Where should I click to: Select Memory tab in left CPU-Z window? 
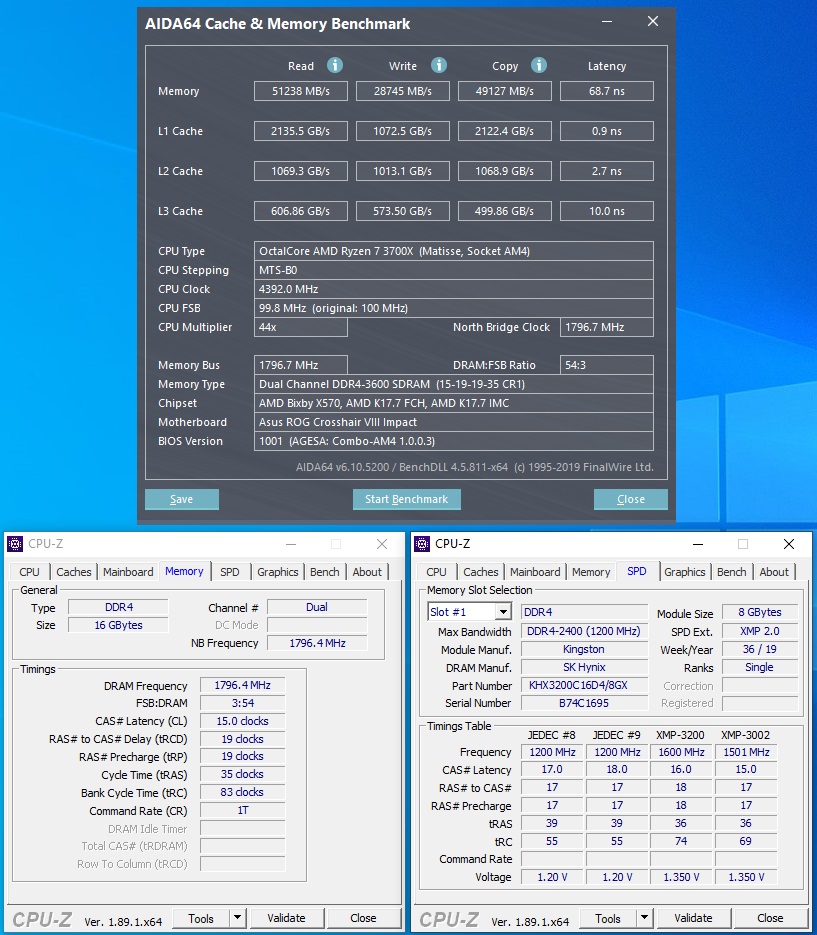[184, 571]
